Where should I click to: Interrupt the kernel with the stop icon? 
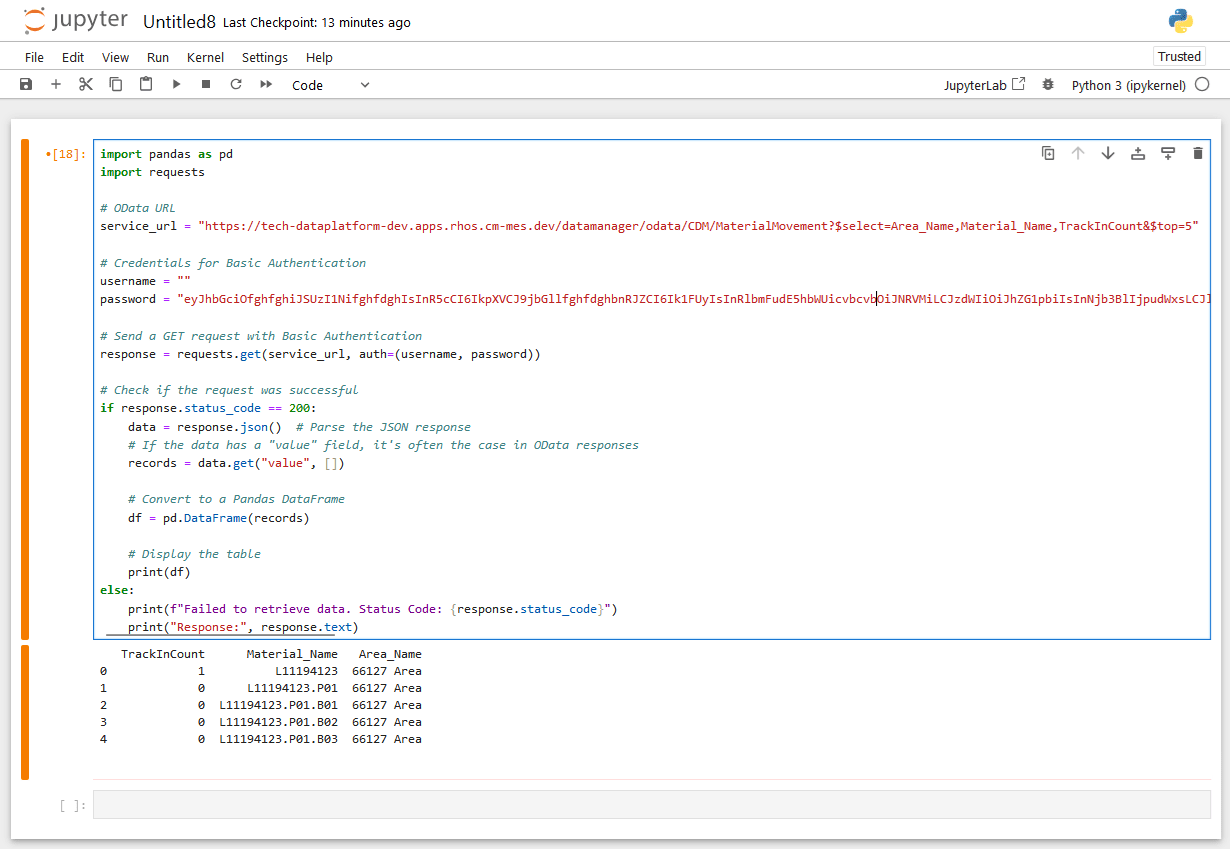[x=206, y=85]
